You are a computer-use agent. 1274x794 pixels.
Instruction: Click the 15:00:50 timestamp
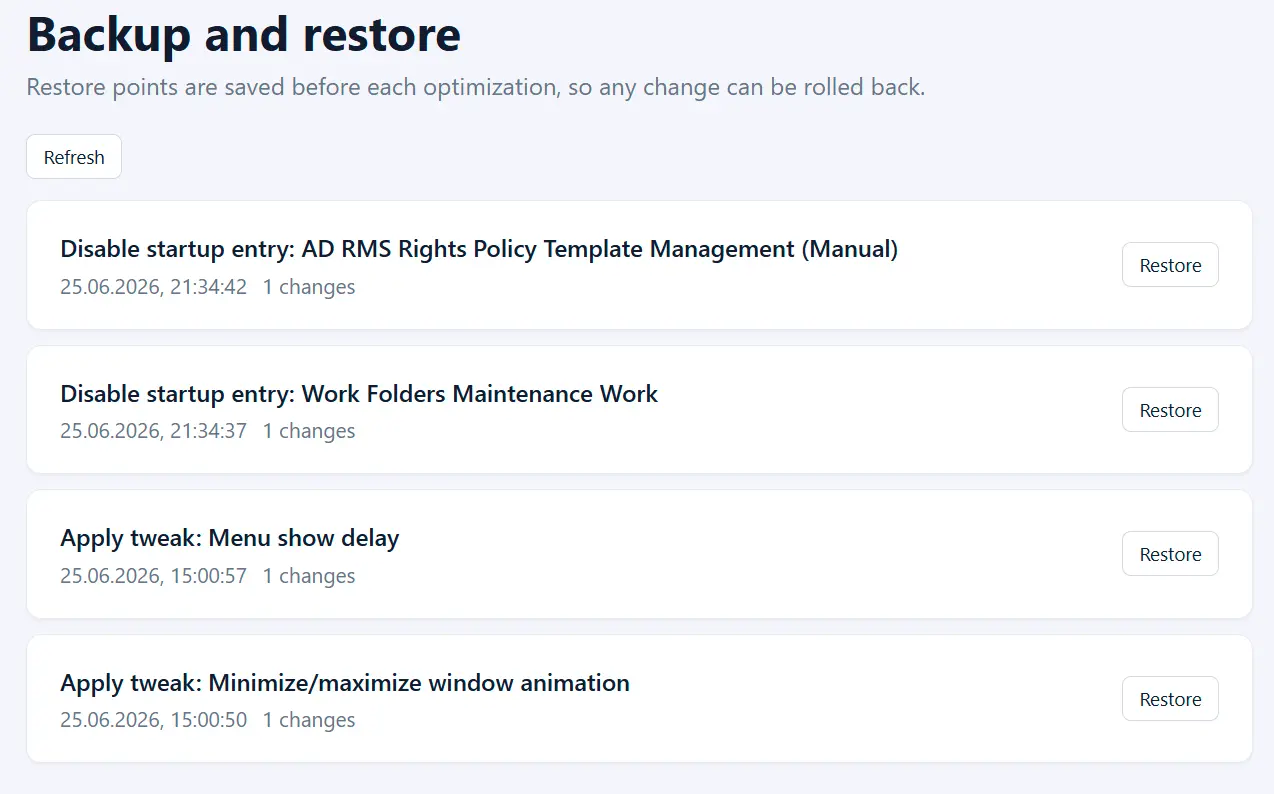[x=153, y=720]
